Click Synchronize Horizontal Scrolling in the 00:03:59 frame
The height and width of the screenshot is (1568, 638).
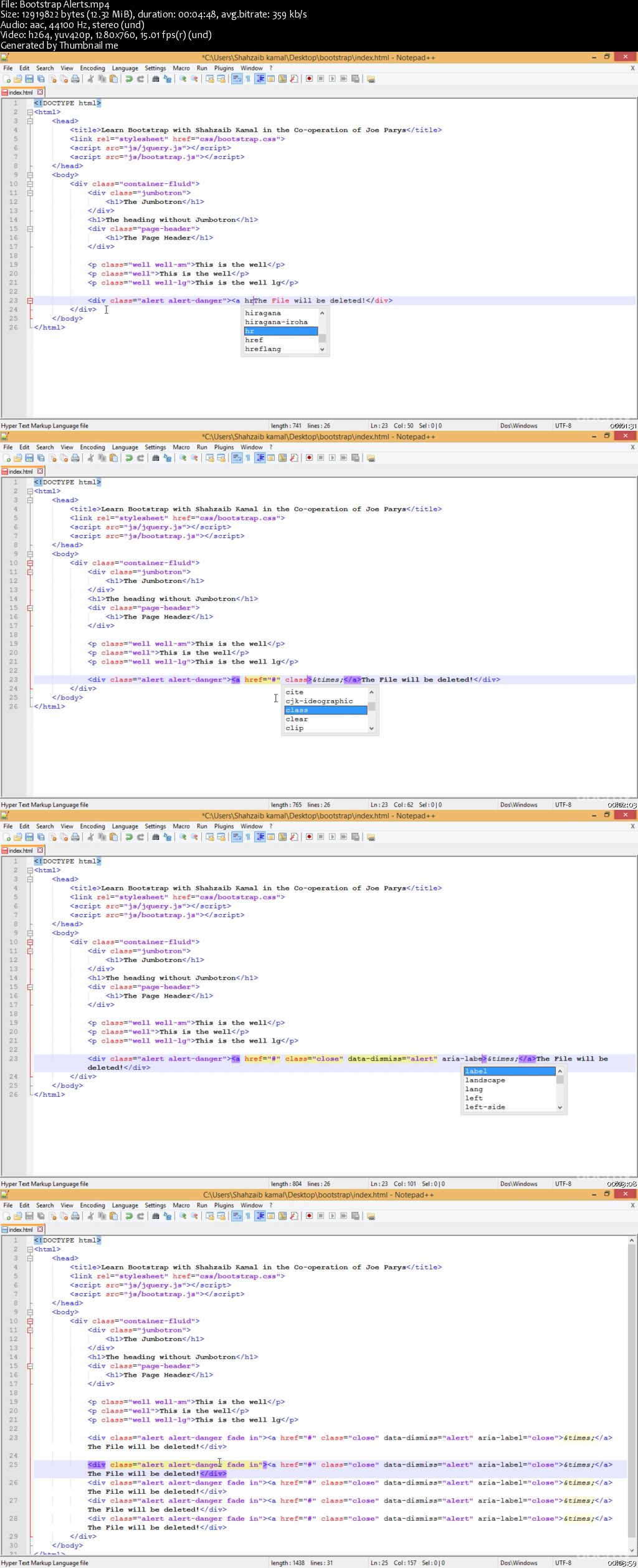tap(221, 1216)
